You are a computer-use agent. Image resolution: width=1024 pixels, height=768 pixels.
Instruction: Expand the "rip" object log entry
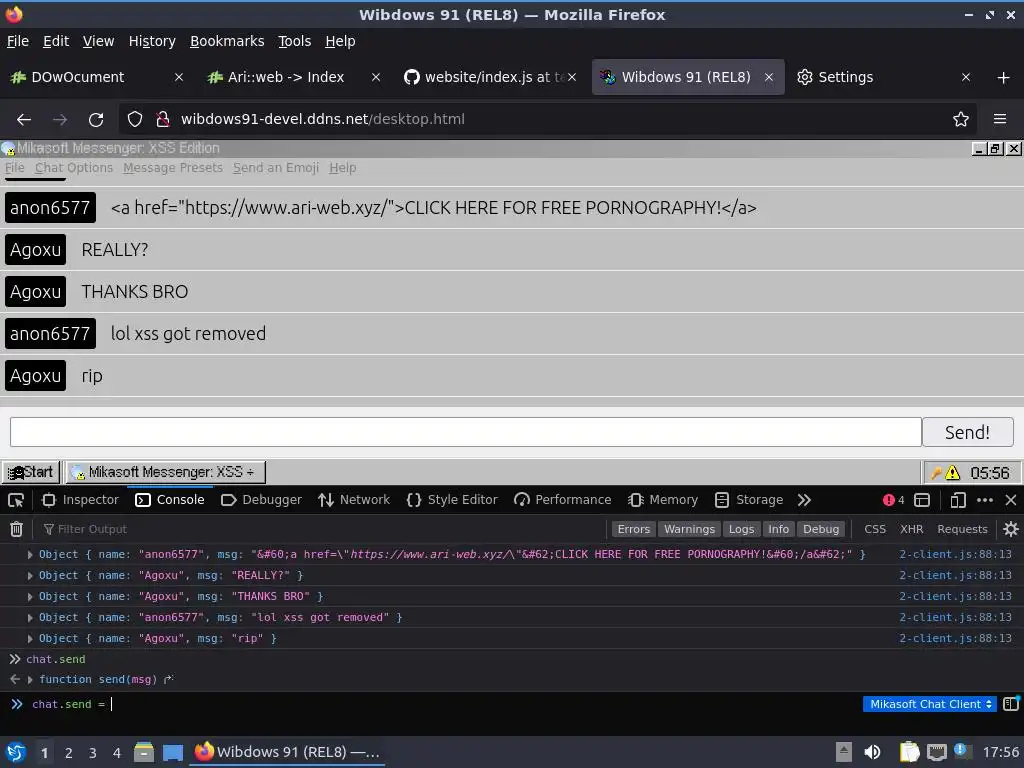tap(30, 638)
